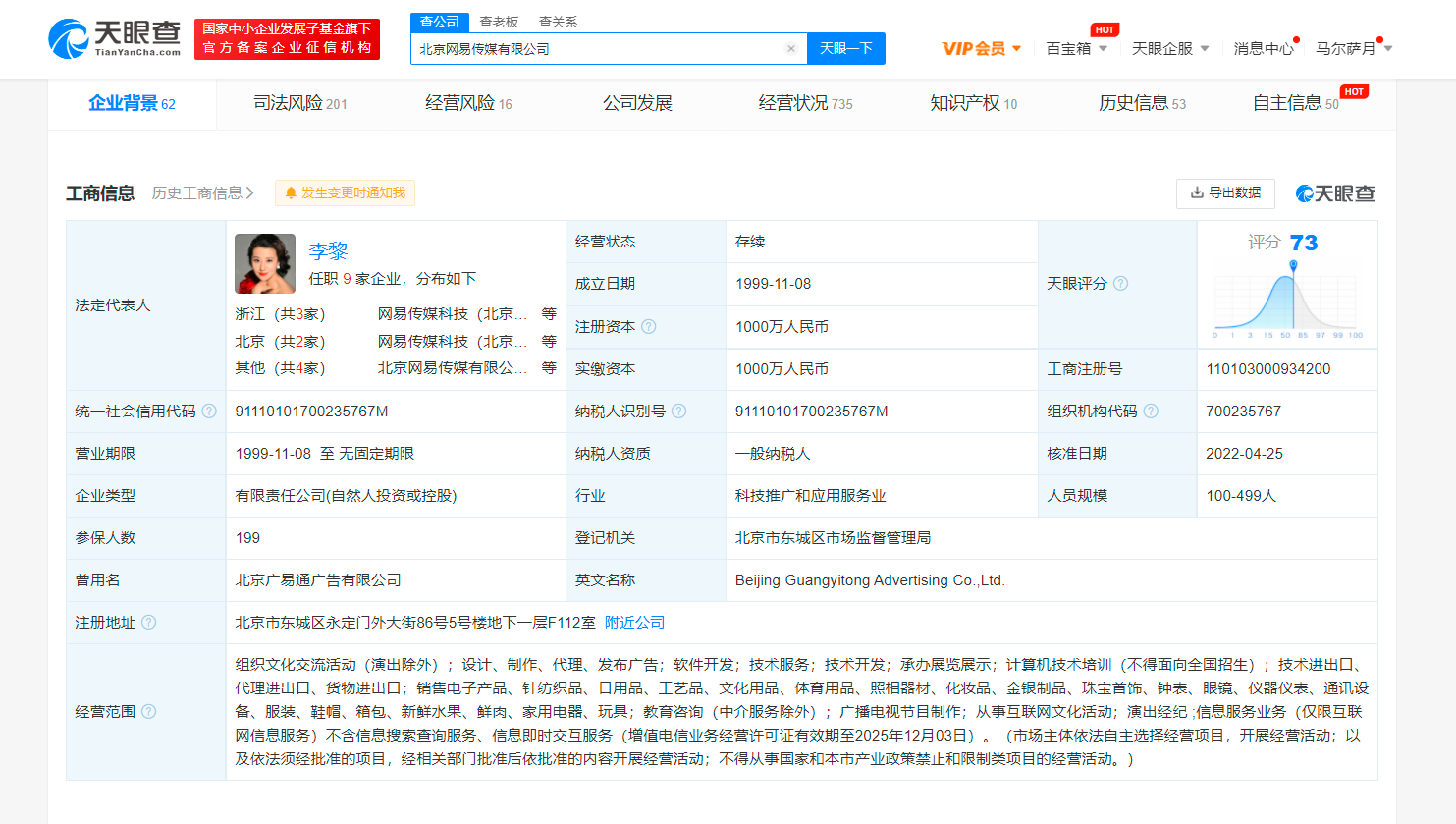The width and height of the screenshot is (1456, 824).
Task: Switch to the 司法风险 tab
Action: [x=300, y=103]
